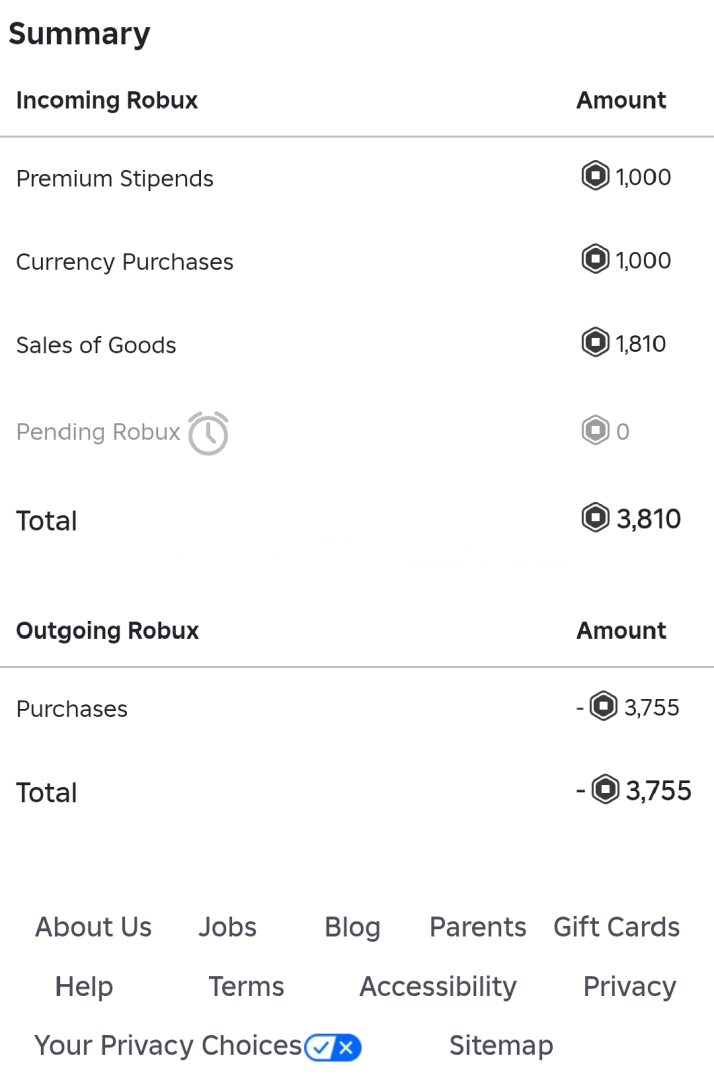Click the Robux icon in Sales of Goods row
The width and height of the screenshot is (714, 1080).
coord(595,343)
